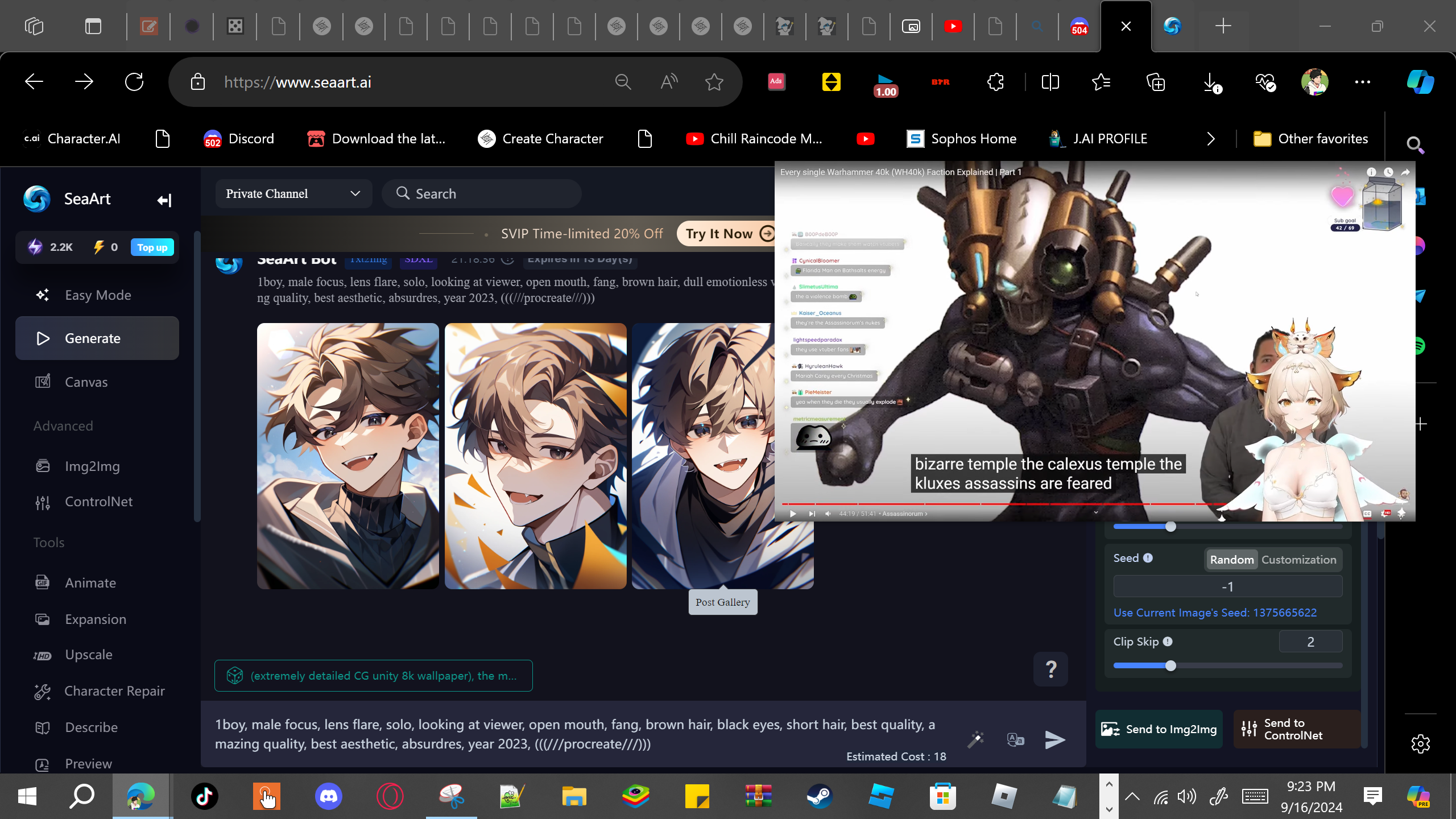Click the SeaArt Search field
Image resolution: width=1456 pixels, height=819 pixels.
click(482, 193)
